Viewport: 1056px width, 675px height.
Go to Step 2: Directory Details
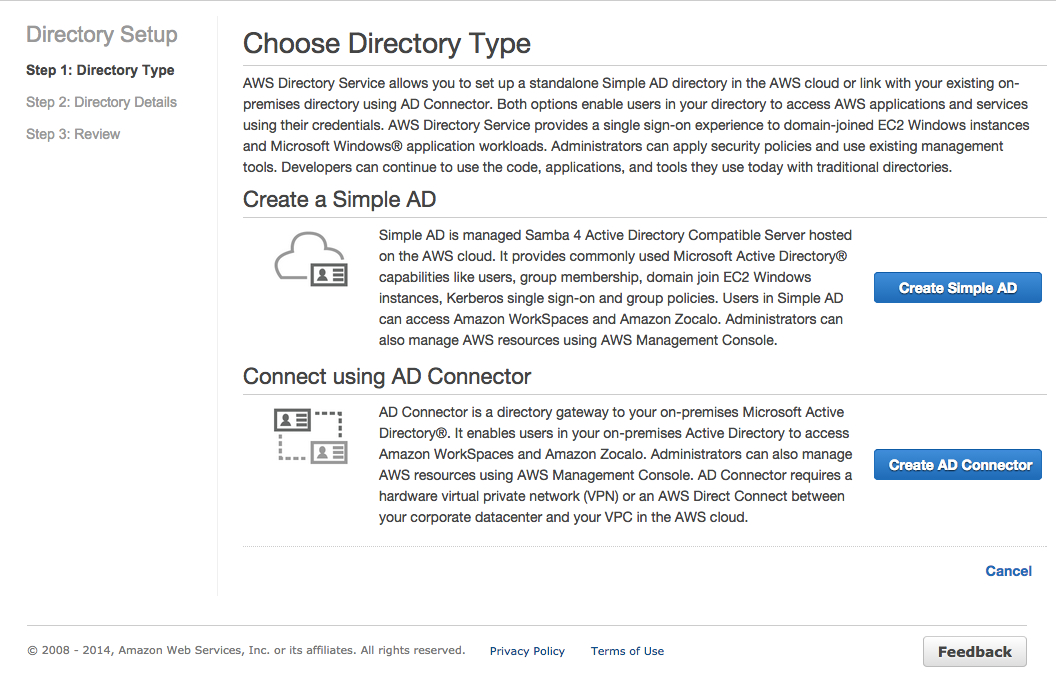(101, 102)
